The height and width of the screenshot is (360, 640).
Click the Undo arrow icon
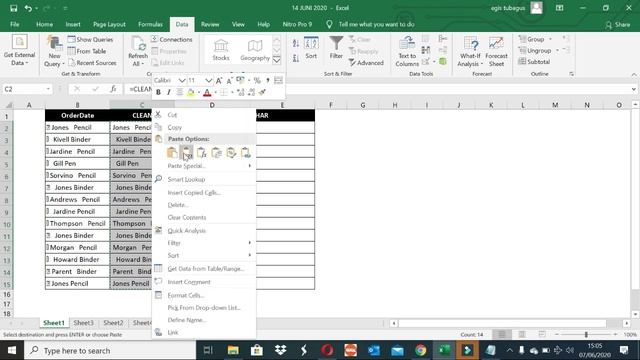28,8
